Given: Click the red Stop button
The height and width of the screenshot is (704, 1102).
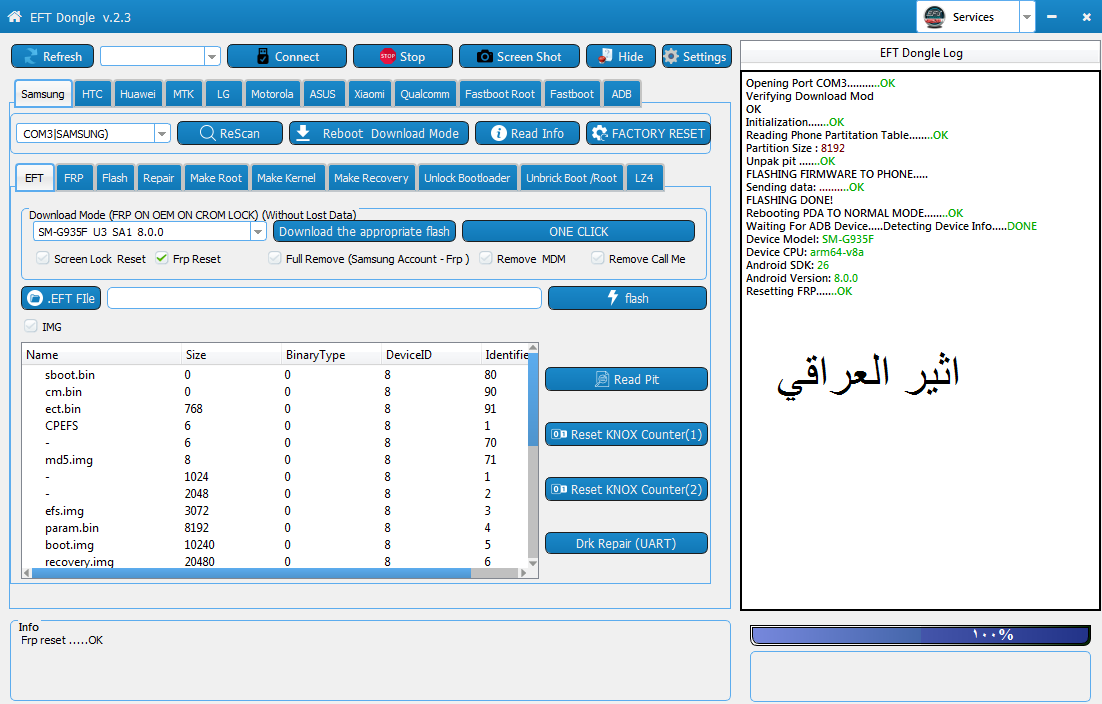Looking at the screenshot, I should [403, 56].
